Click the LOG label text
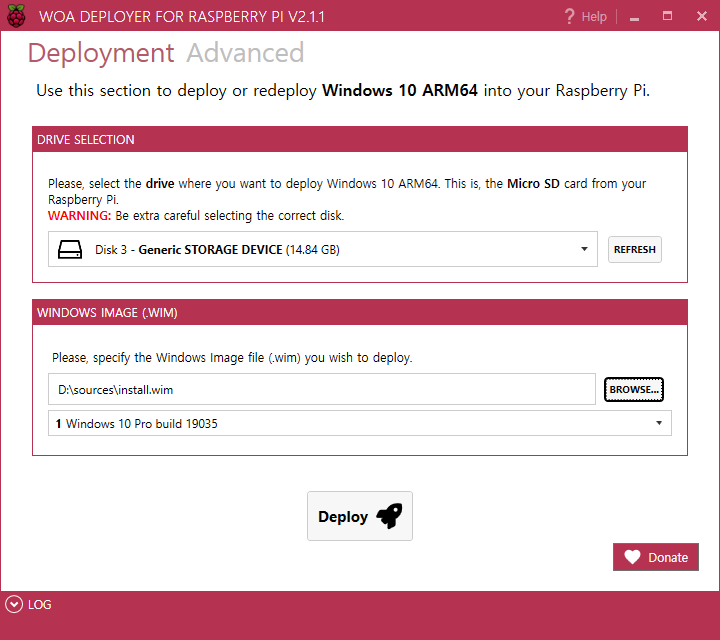The image size is (720, 640). point(39,605)
